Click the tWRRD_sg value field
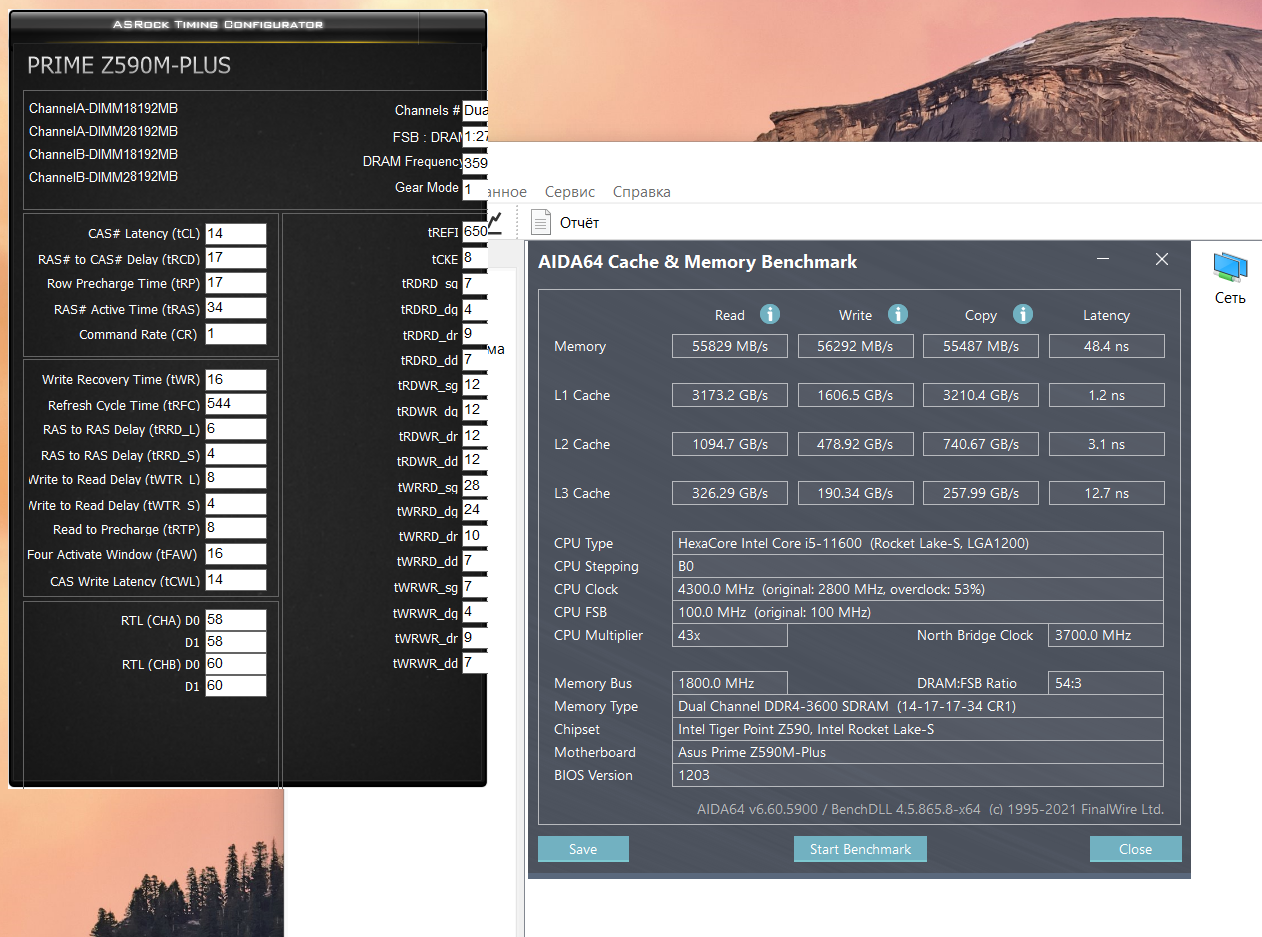1262x937 pixels. (x=475, y=486)
